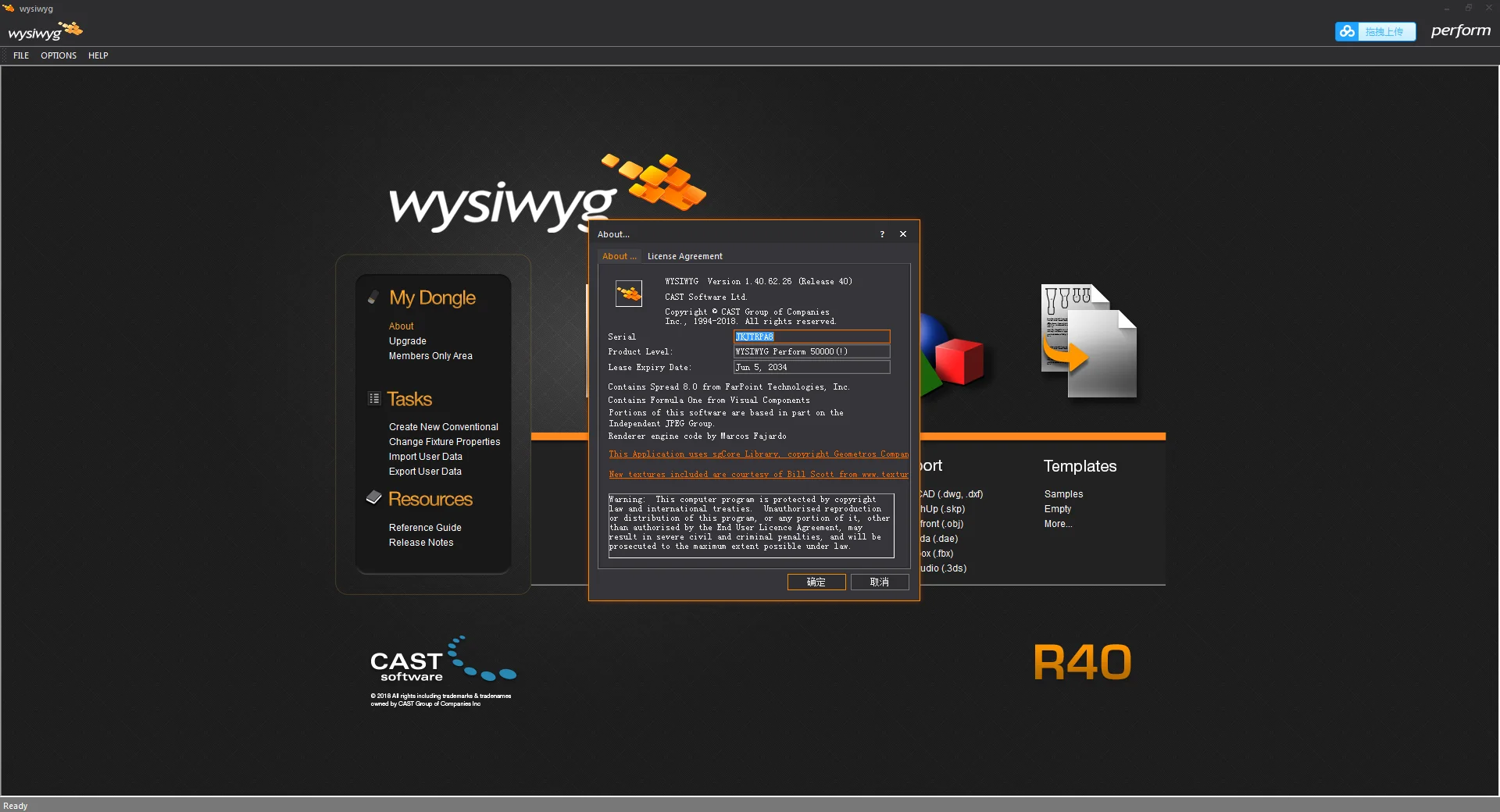
Task: Open Members Only Area link
Action: pos(430,356)
